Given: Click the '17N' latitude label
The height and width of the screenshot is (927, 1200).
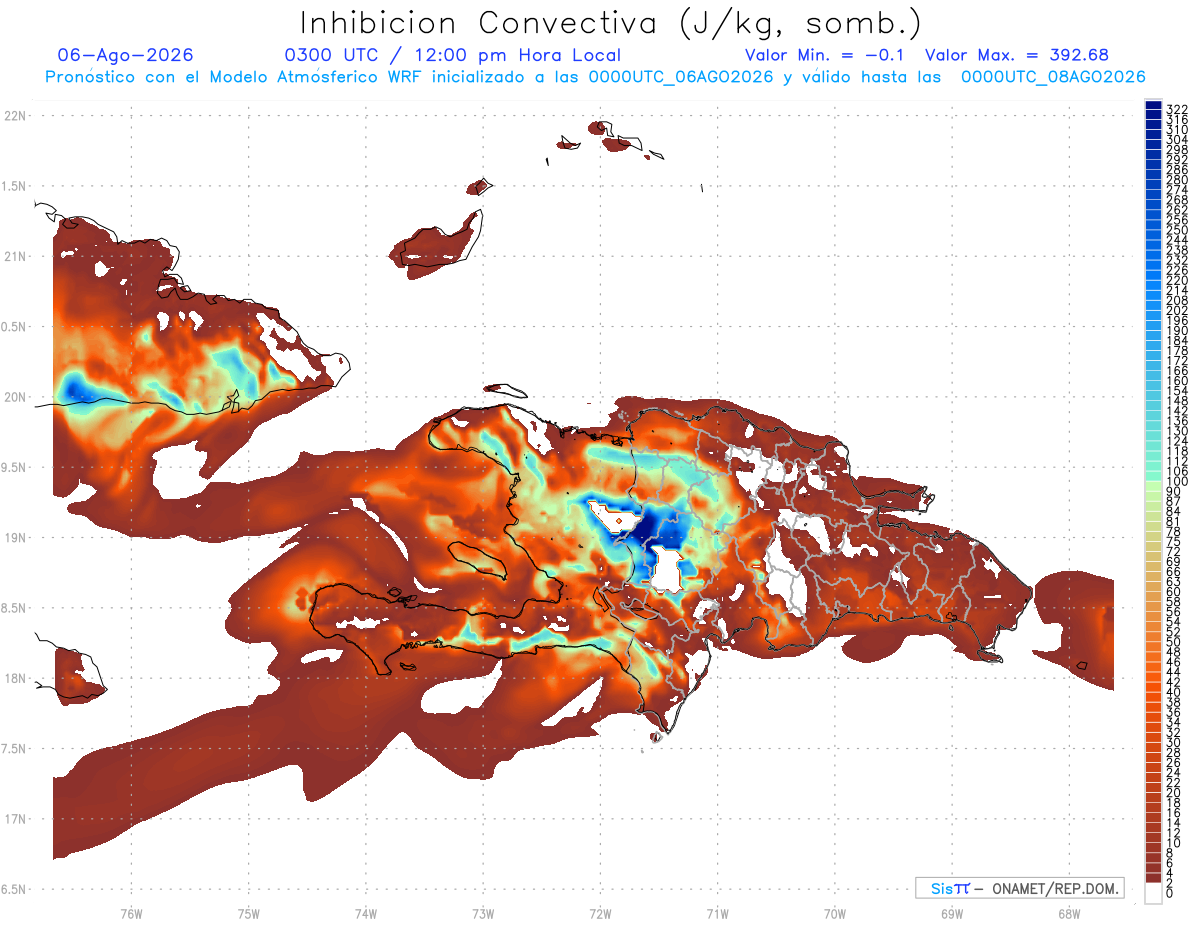Looking at the screenshot, I should [x=15, y=819].
